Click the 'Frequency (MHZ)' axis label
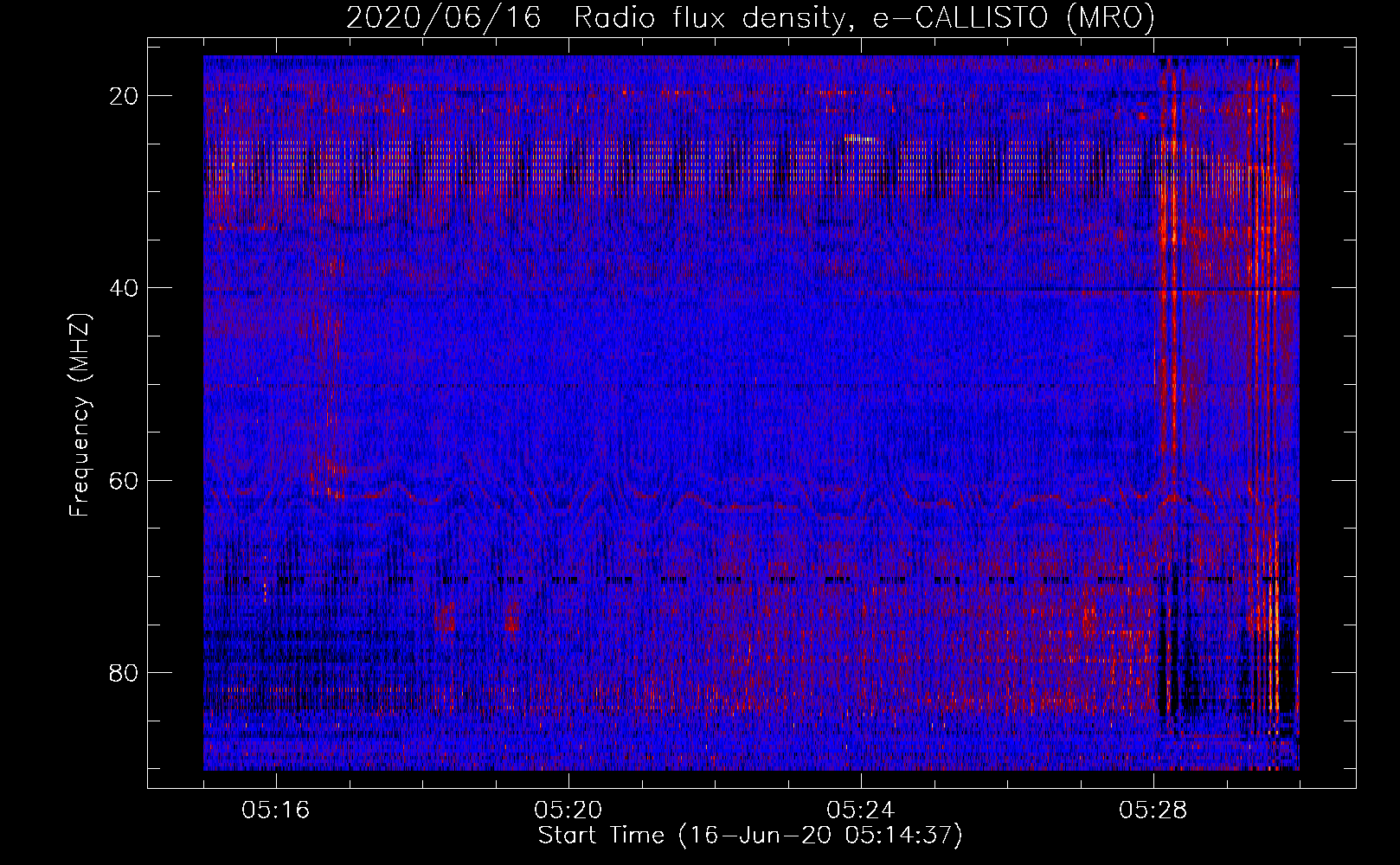 click(x=80, y=415)
